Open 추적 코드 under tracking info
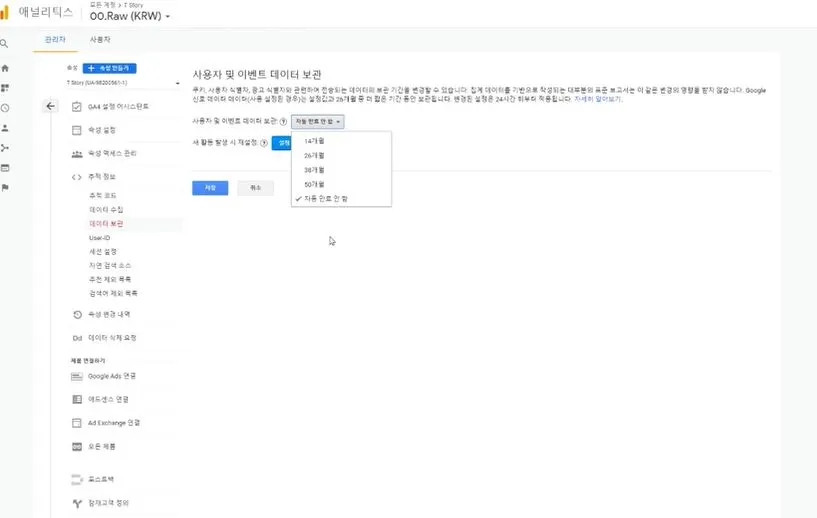 [x=103, y=196]
